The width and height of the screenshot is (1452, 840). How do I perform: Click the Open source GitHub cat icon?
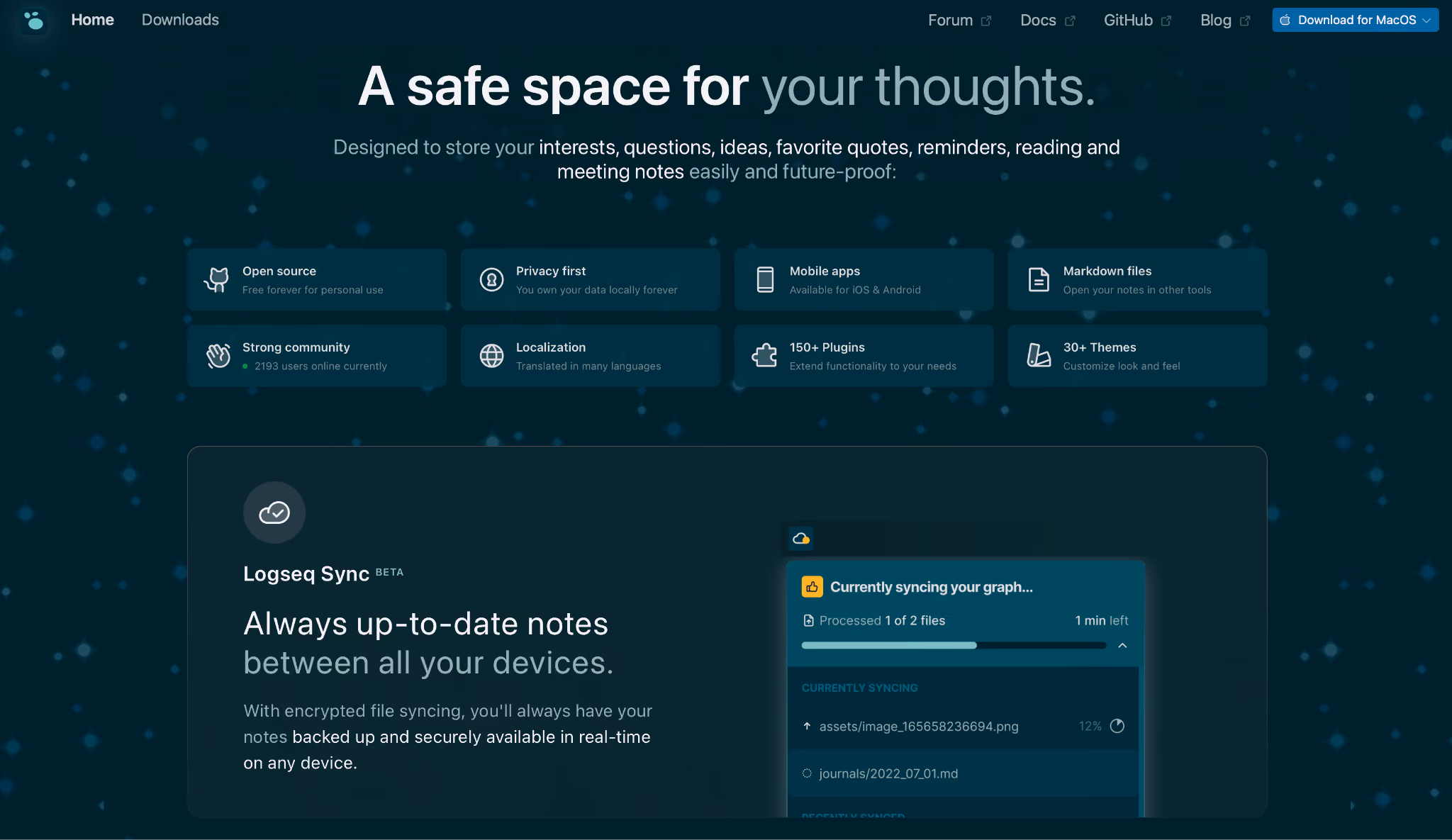(217, 280)
